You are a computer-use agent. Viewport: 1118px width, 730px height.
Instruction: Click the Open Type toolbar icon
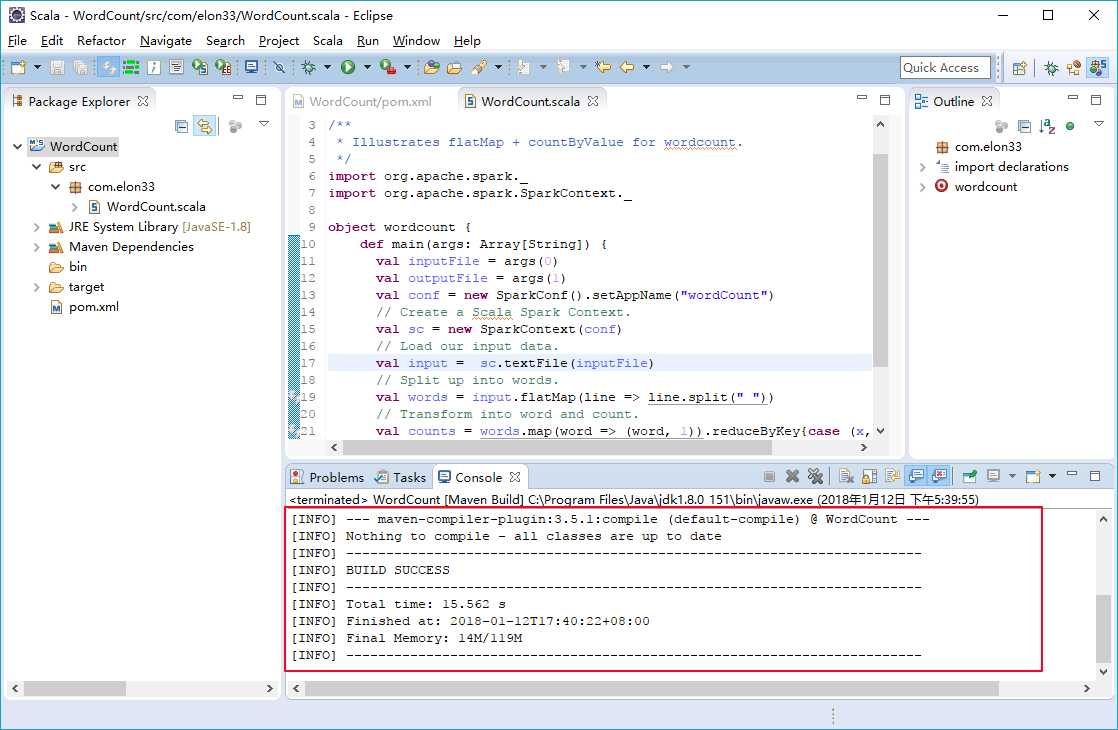431,67
